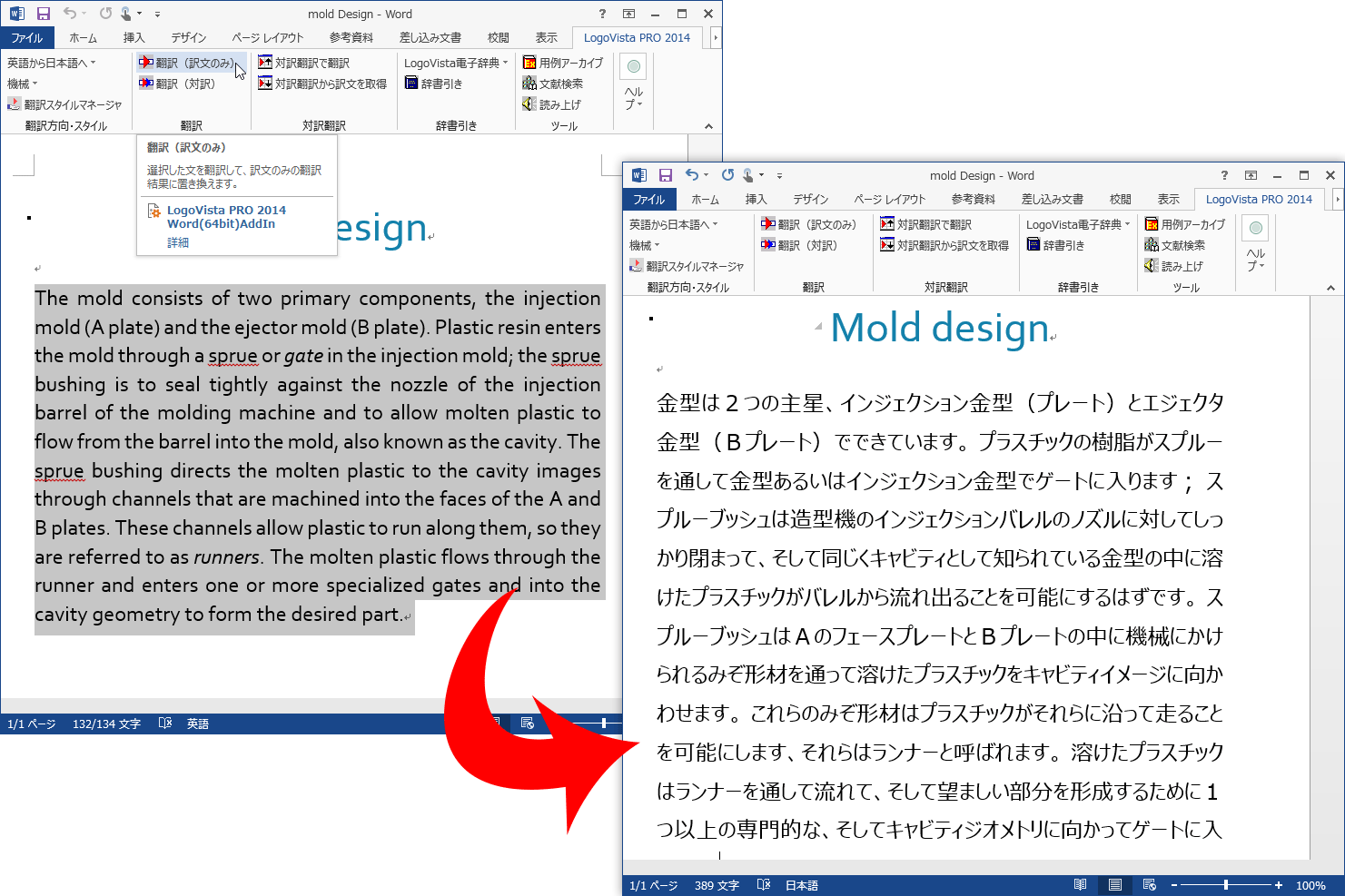The image size is (1345, 896).
Task: Select print layout view in right status bar
Action: pos(1114,885)
